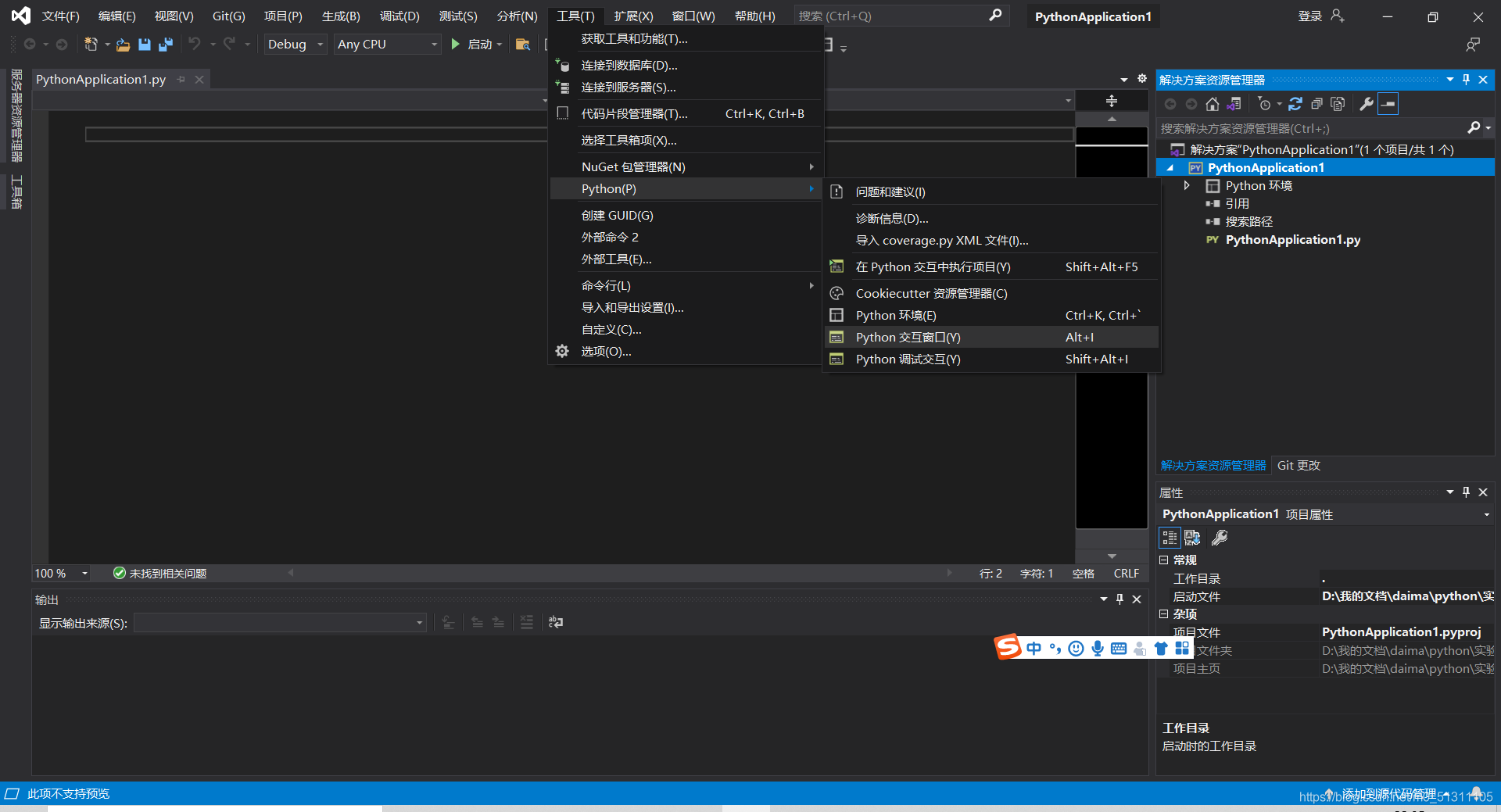
Task: Select the Start Debug green arrow
Action: coord(456,44)
